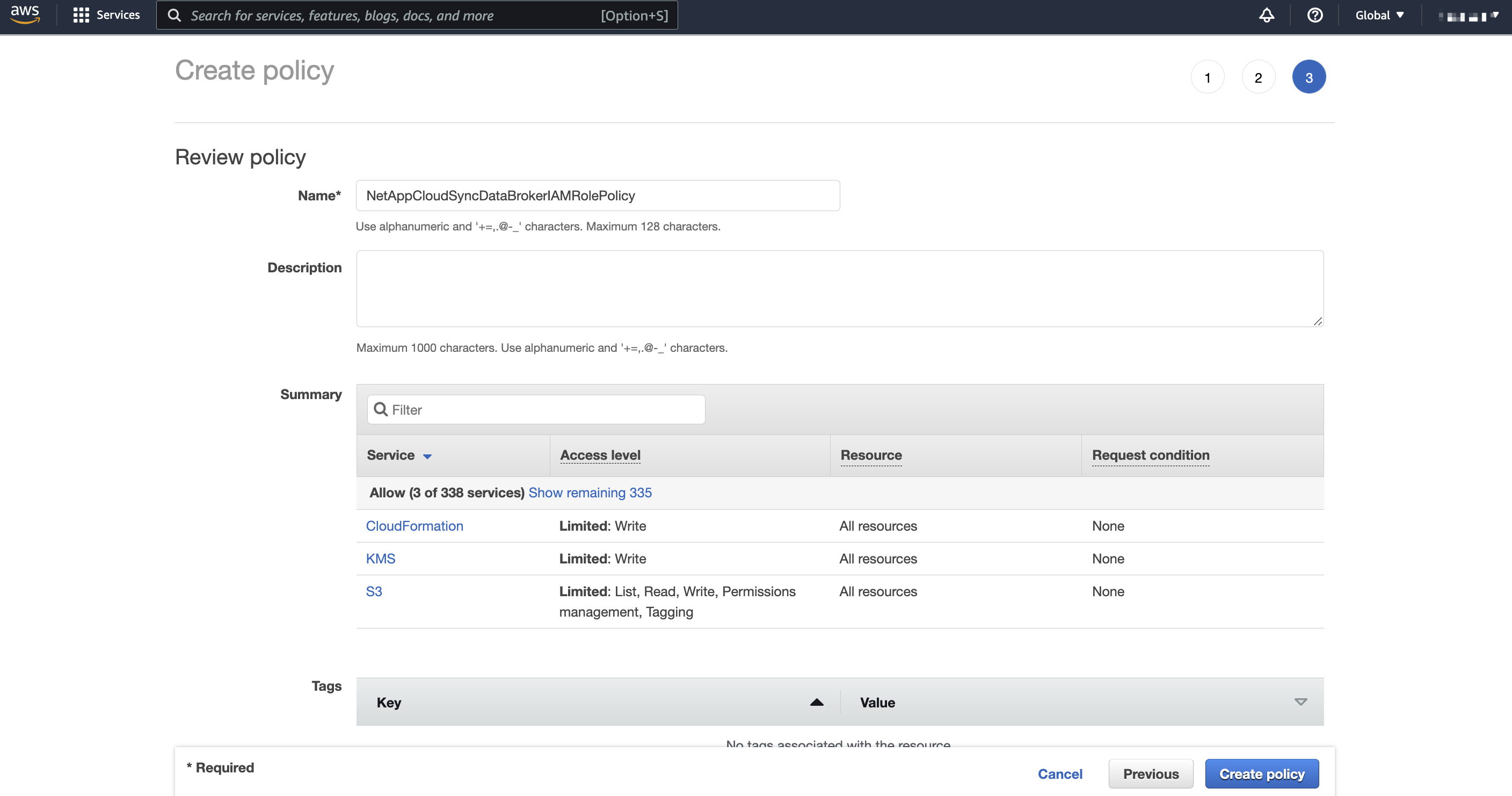Sort by the Service column arrow
Screen dimensions: 1512x796
427,456
